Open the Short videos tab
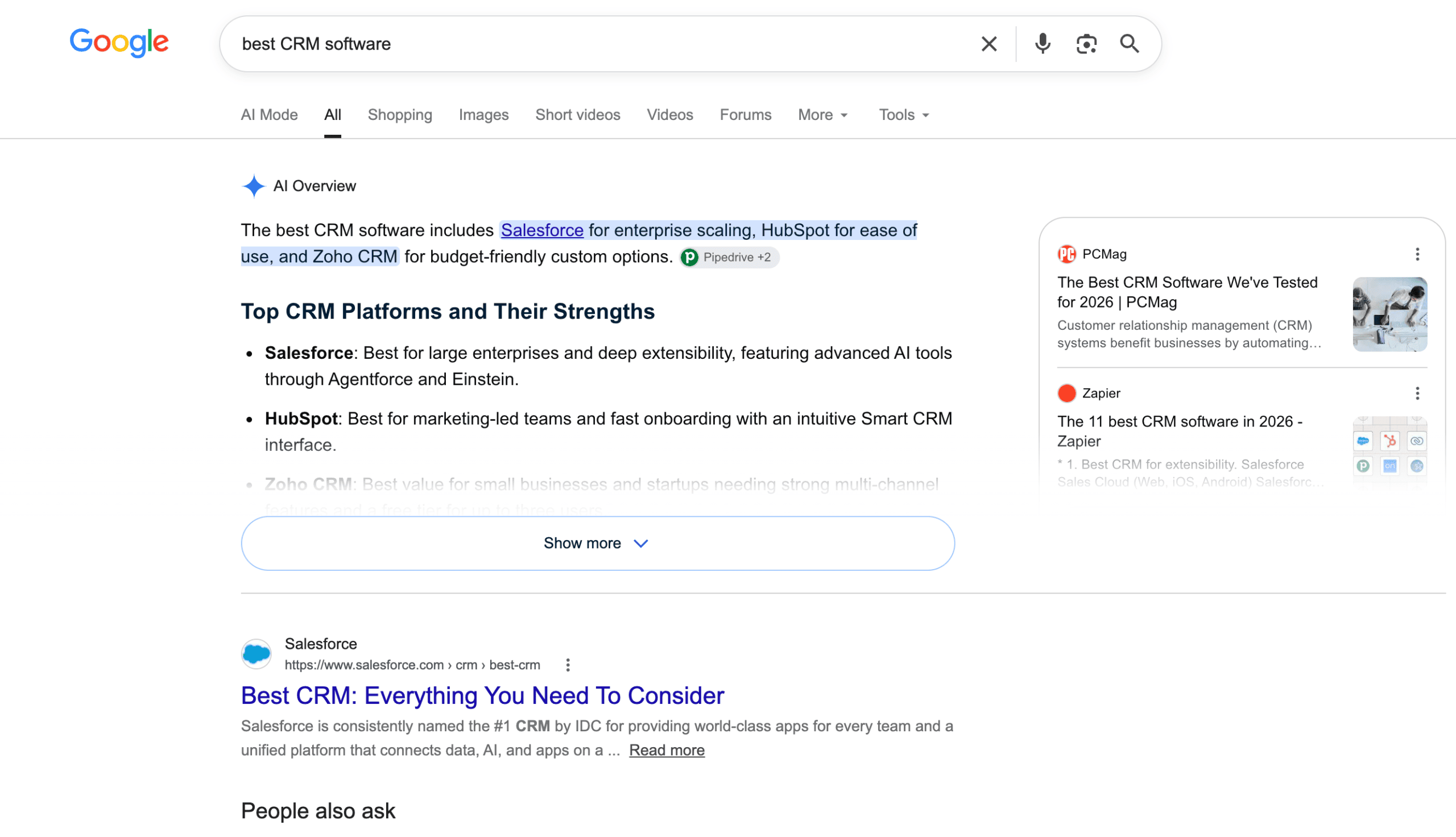The height and width of the screenshot is (837, 1456). click(x=578, y=115)
